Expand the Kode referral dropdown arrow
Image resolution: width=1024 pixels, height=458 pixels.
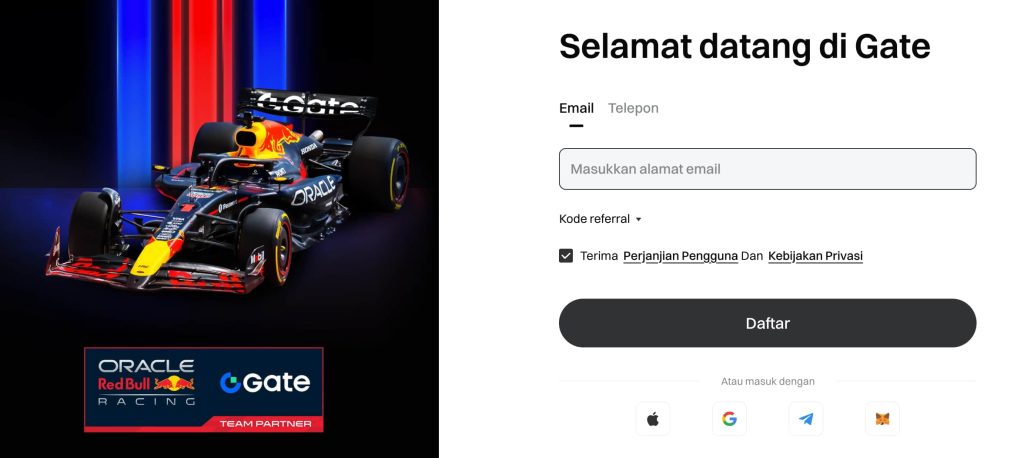(639, 220)
